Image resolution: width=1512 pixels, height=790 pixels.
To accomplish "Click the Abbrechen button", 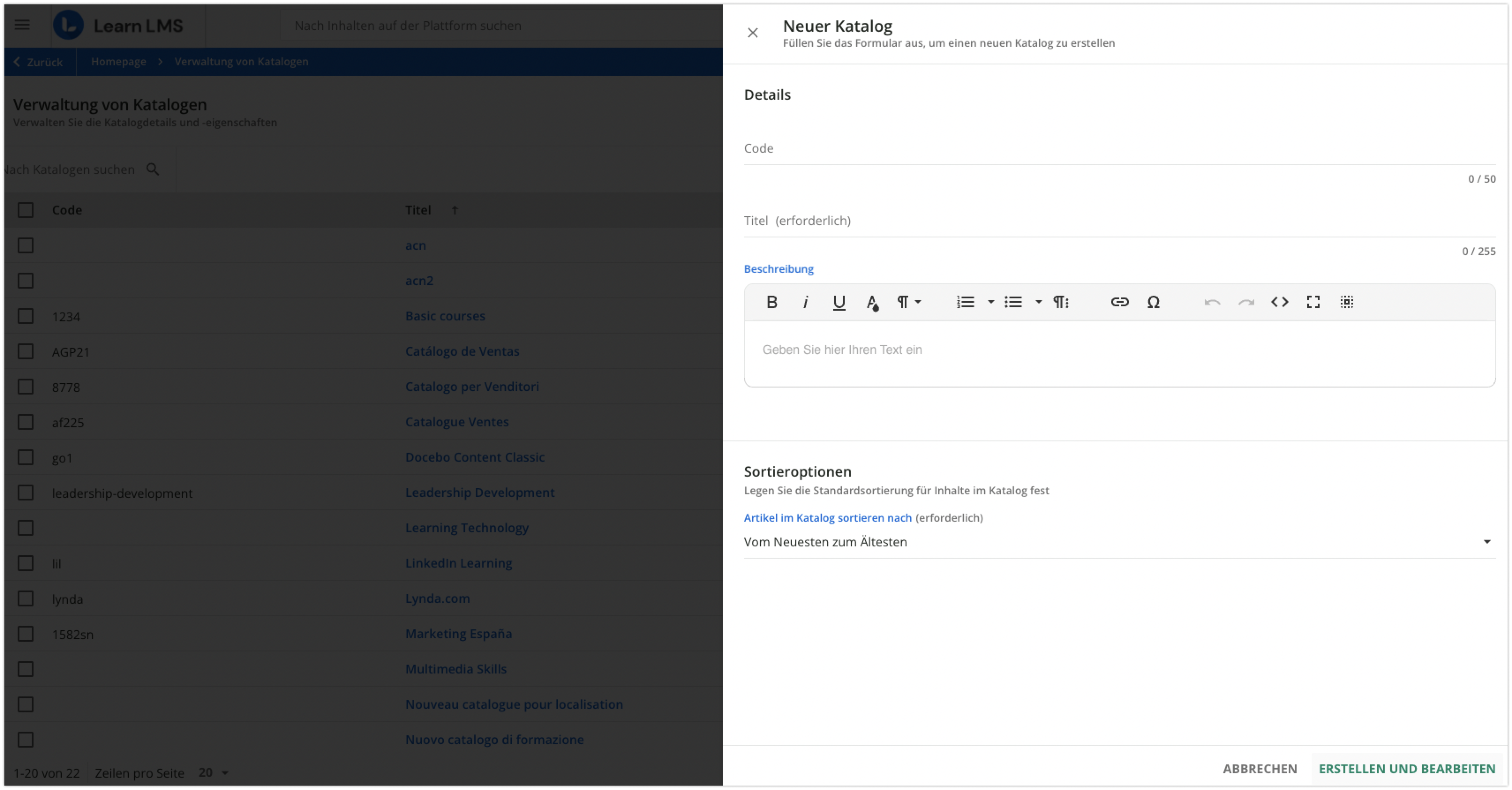I will tap(1260, 768).
